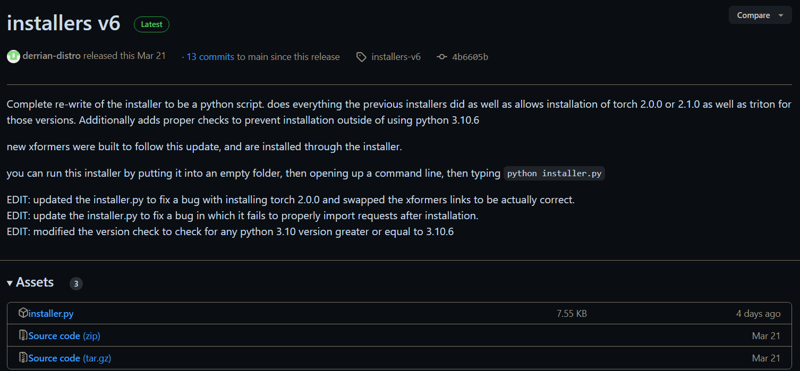The height and width of the screenshot is (371, 800).
Task: Download the installer.py asset
Action: click(x=51, y=314)
